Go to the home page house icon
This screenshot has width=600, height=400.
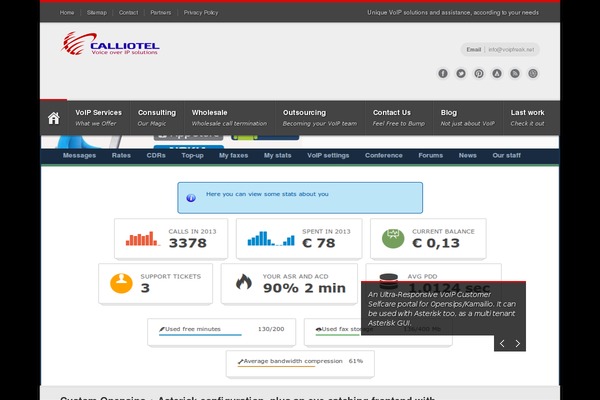click(x=54, y=118)
